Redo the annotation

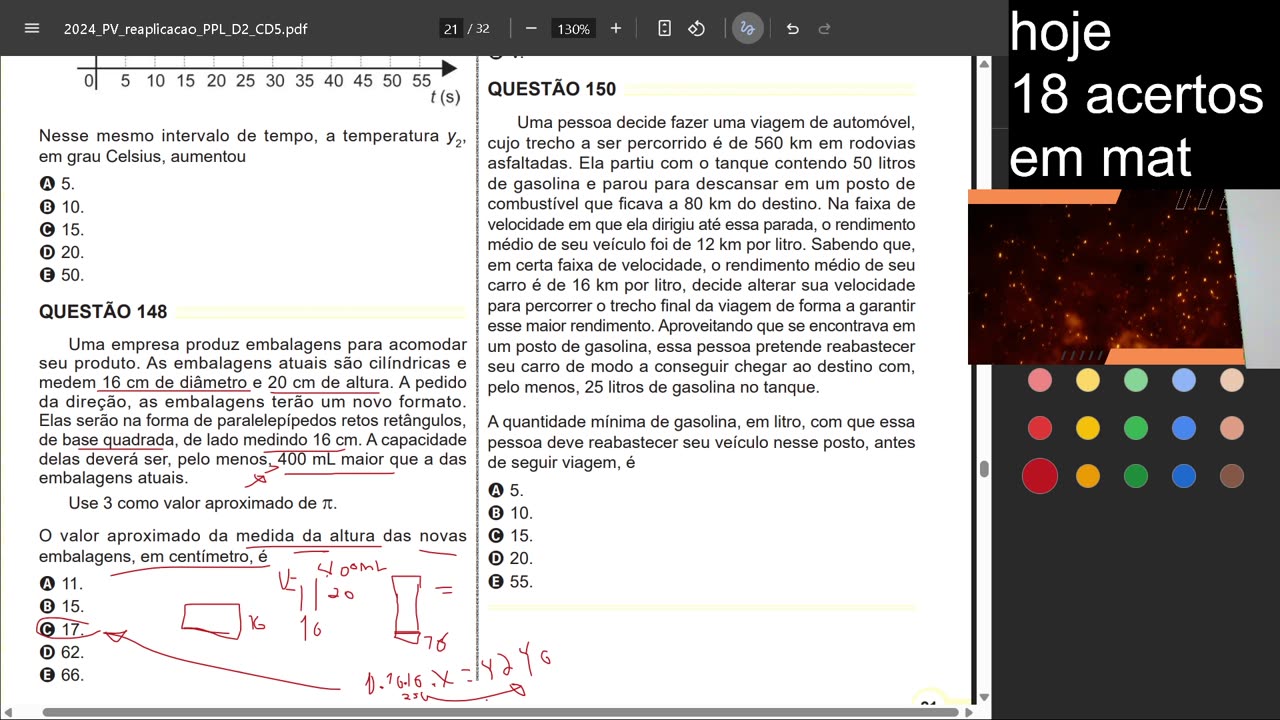tap(825, 28)
